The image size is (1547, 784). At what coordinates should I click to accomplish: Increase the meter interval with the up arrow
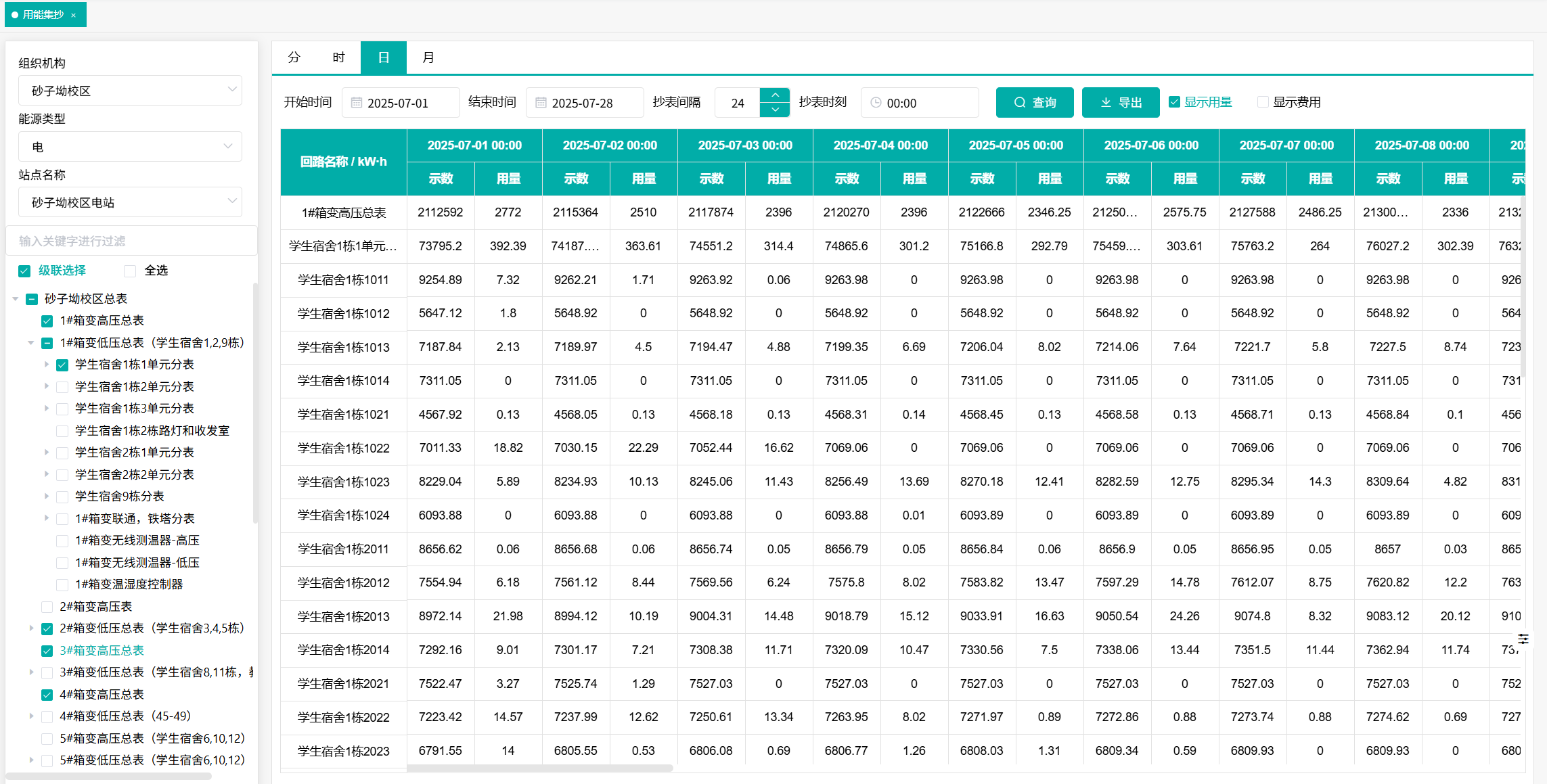775,95
